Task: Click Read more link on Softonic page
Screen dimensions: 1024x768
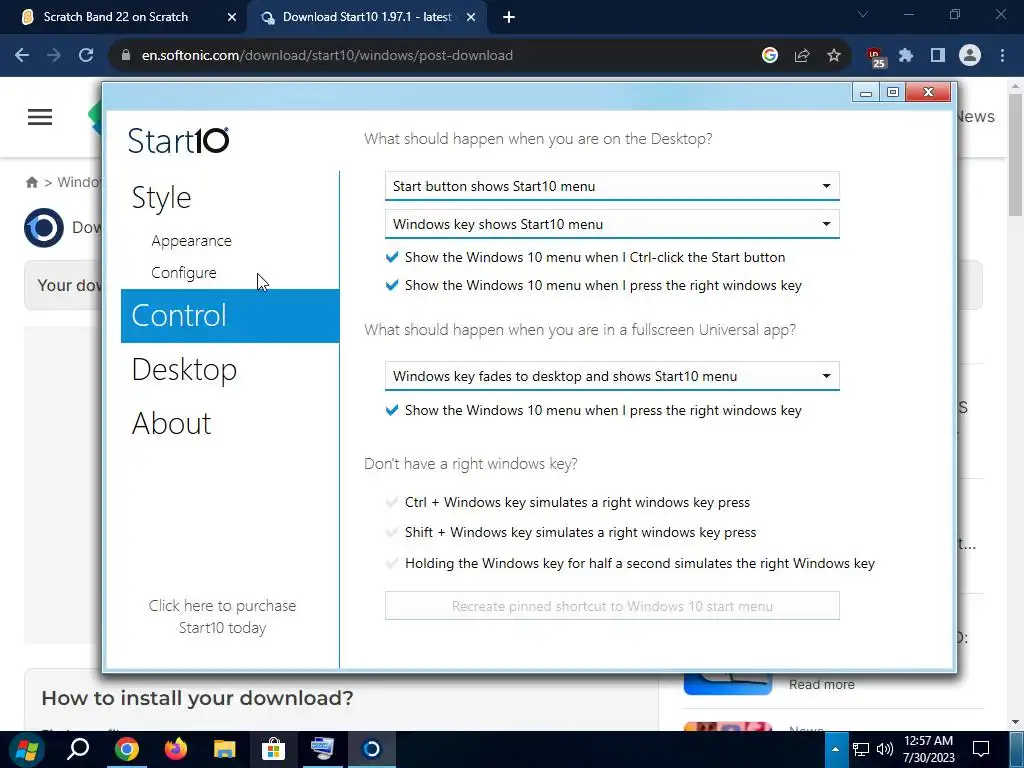Action: point(822,684)
